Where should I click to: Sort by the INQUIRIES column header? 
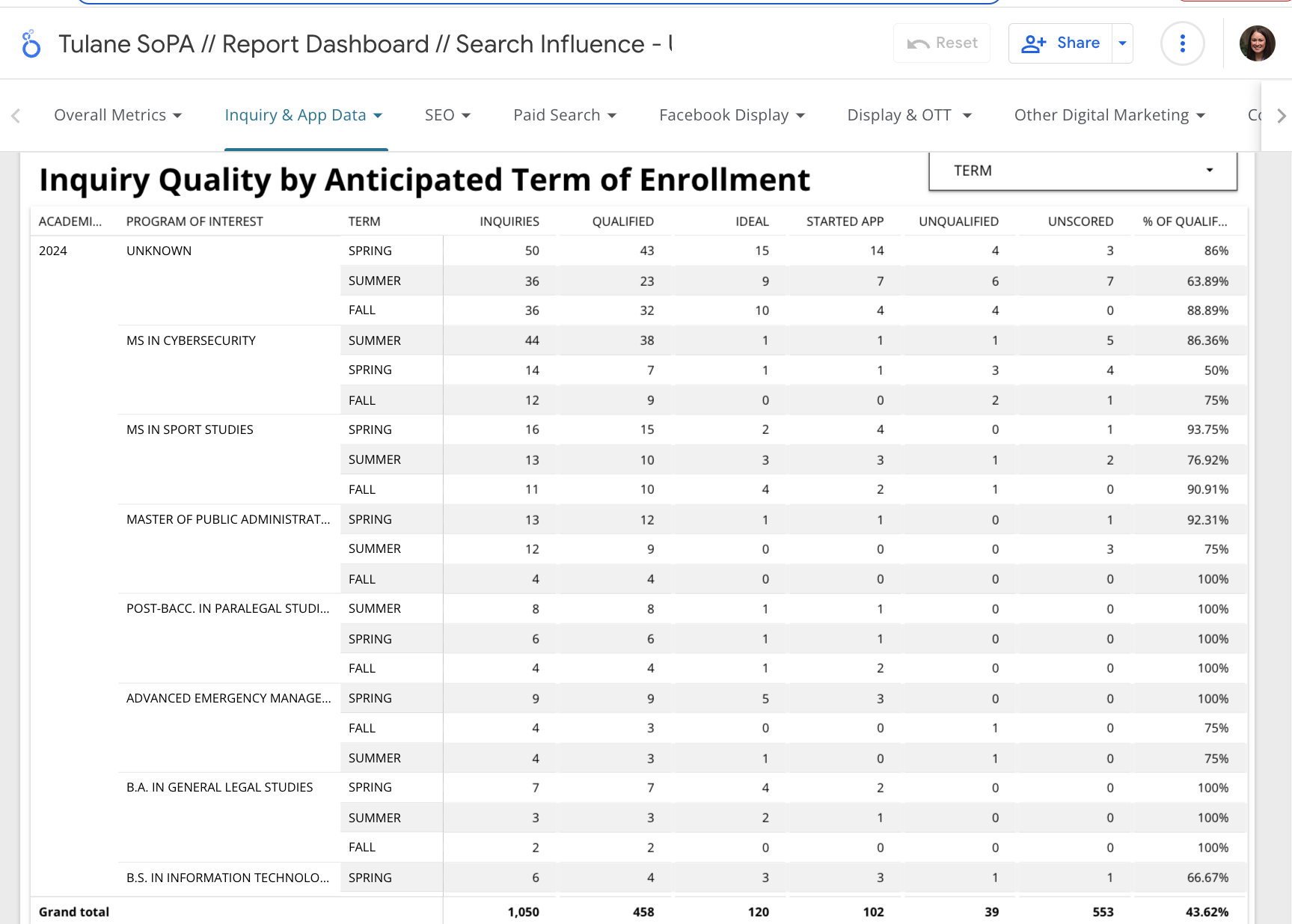pyautogui.click(x=509, y=221)
